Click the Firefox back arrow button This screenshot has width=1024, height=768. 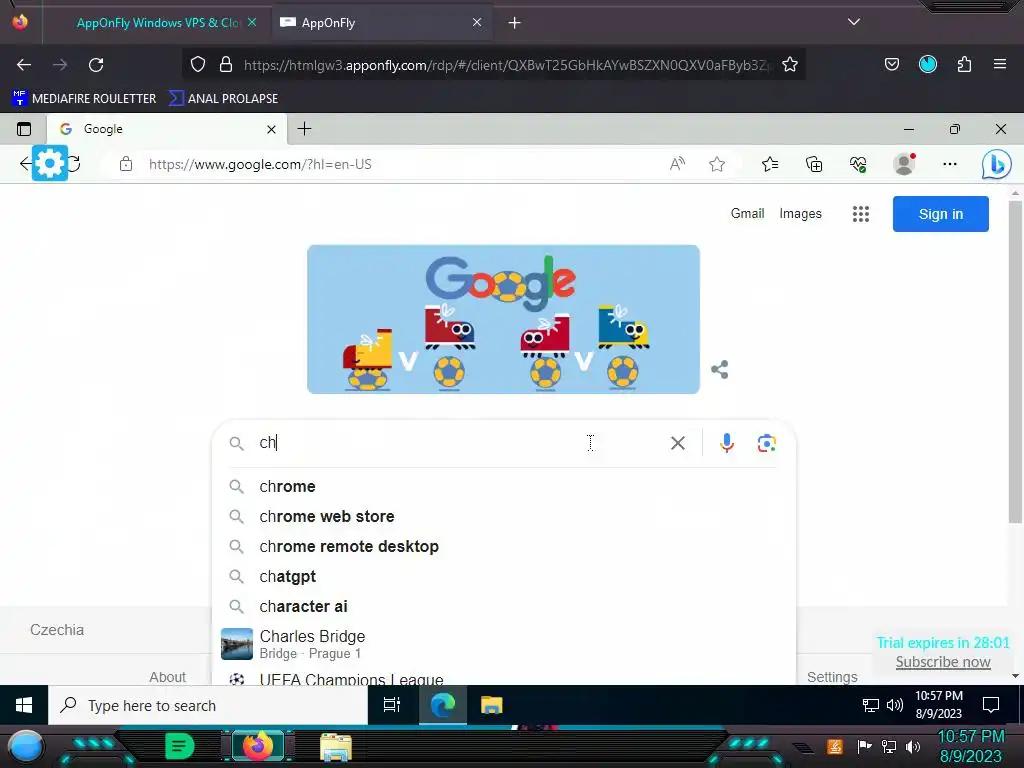(24, 65)
